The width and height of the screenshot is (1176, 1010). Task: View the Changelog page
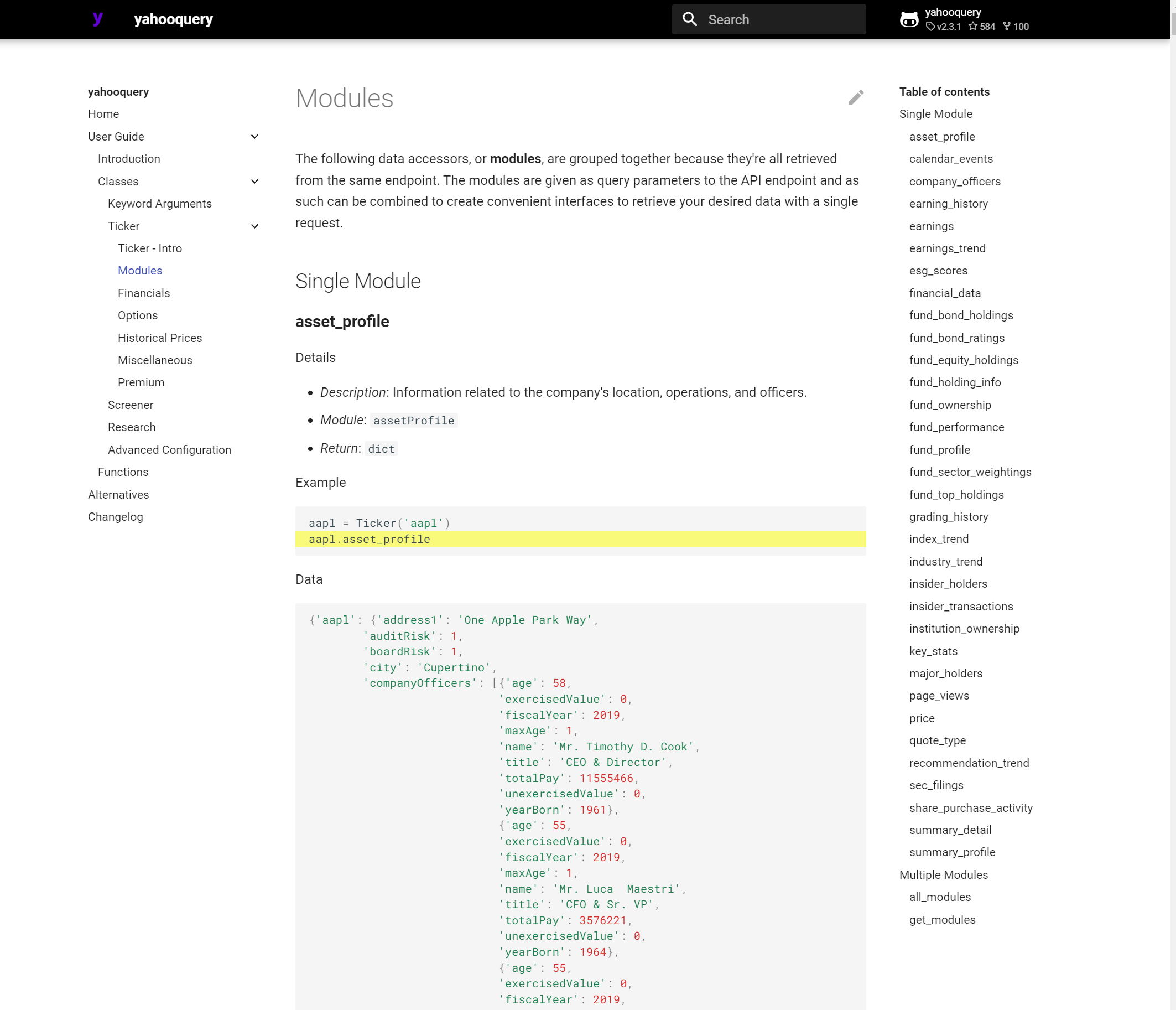116,517
